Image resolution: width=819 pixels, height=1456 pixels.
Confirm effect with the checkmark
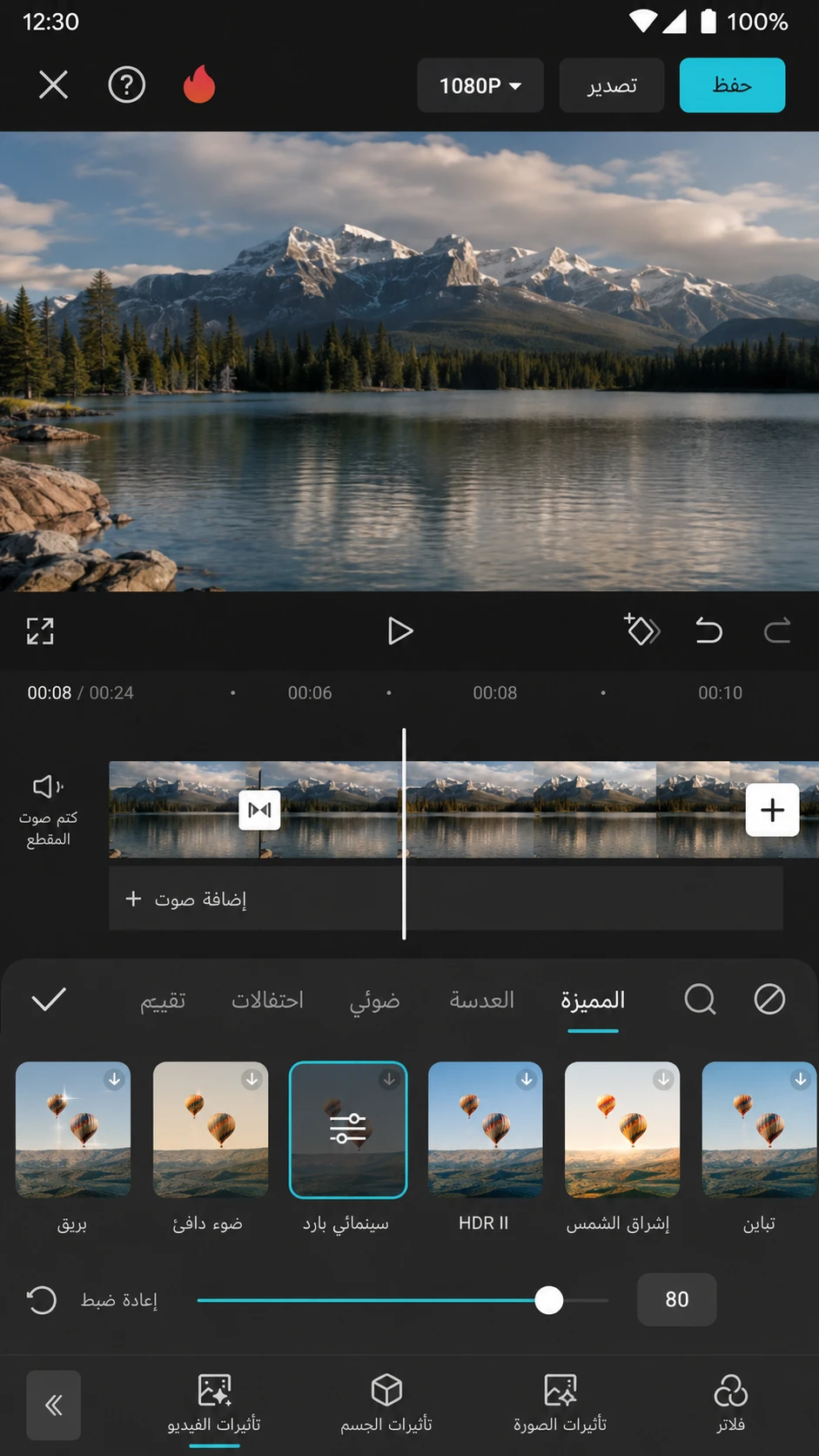tap(49, 999)
